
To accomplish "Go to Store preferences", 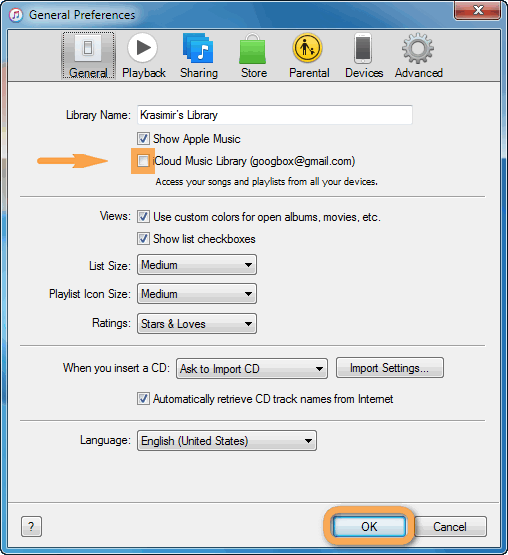I will click(x=254, y=55).
